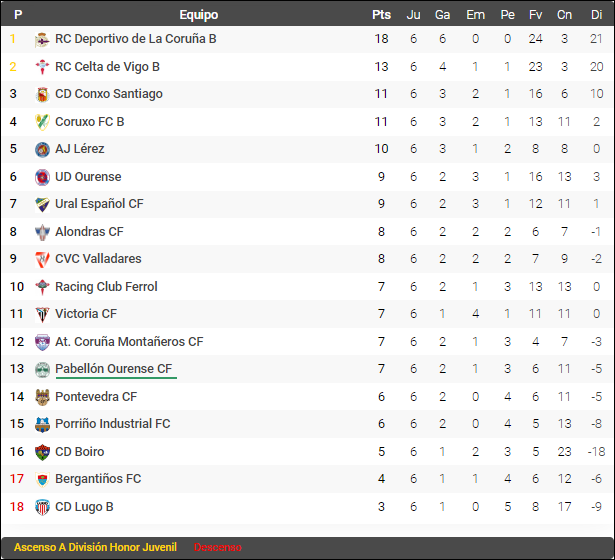The image size is (615, 560).
Task: Click the red Descenso legend label
Action: point(217,548)
